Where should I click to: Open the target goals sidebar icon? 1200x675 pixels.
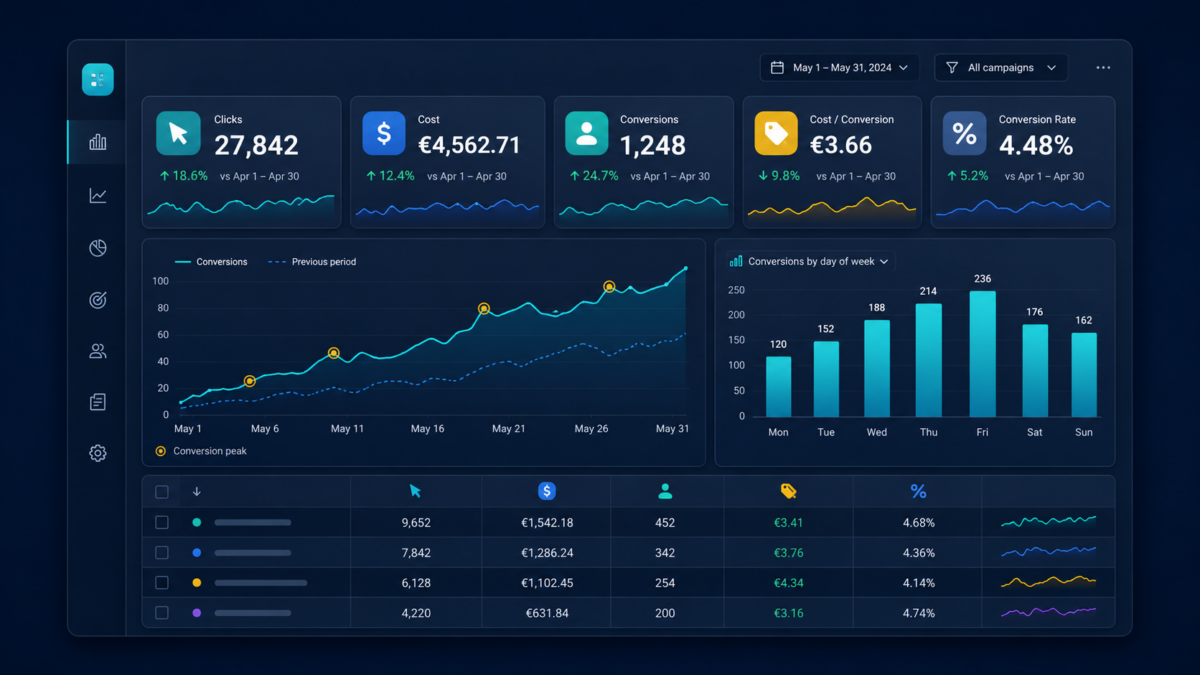pyautogui.click(x=97, y=300)
